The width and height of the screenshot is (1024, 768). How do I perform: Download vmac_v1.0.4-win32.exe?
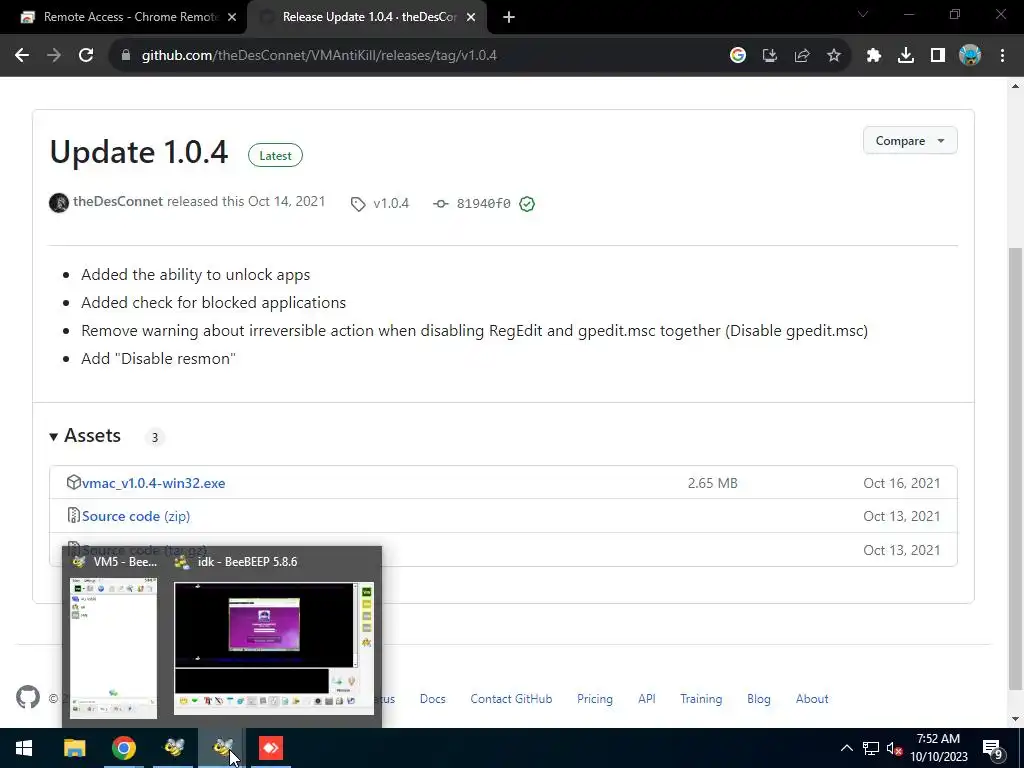tap(153, 483)
